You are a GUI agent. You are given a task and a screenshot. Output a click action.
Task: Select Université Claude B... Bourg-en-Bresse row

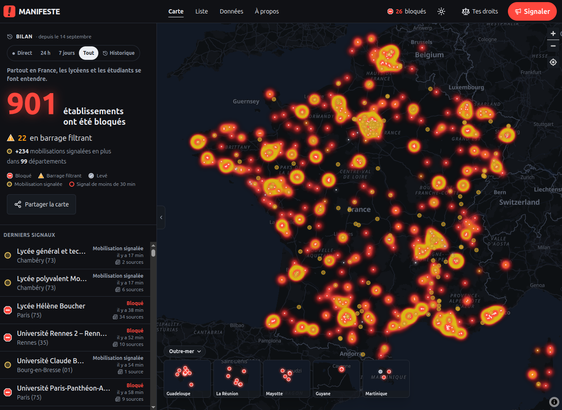75,365
